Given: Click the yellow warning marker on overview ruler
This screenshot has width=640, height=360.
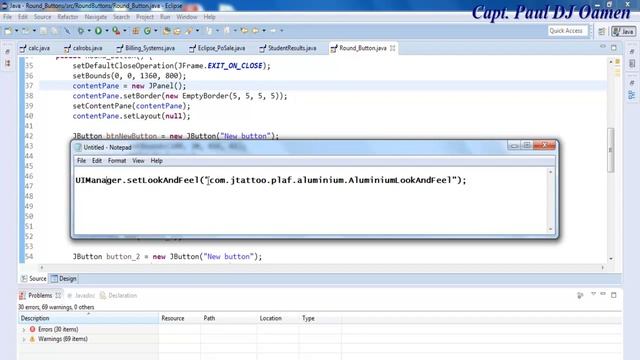Looking at the screenshot, I should [x=618, y=62].
